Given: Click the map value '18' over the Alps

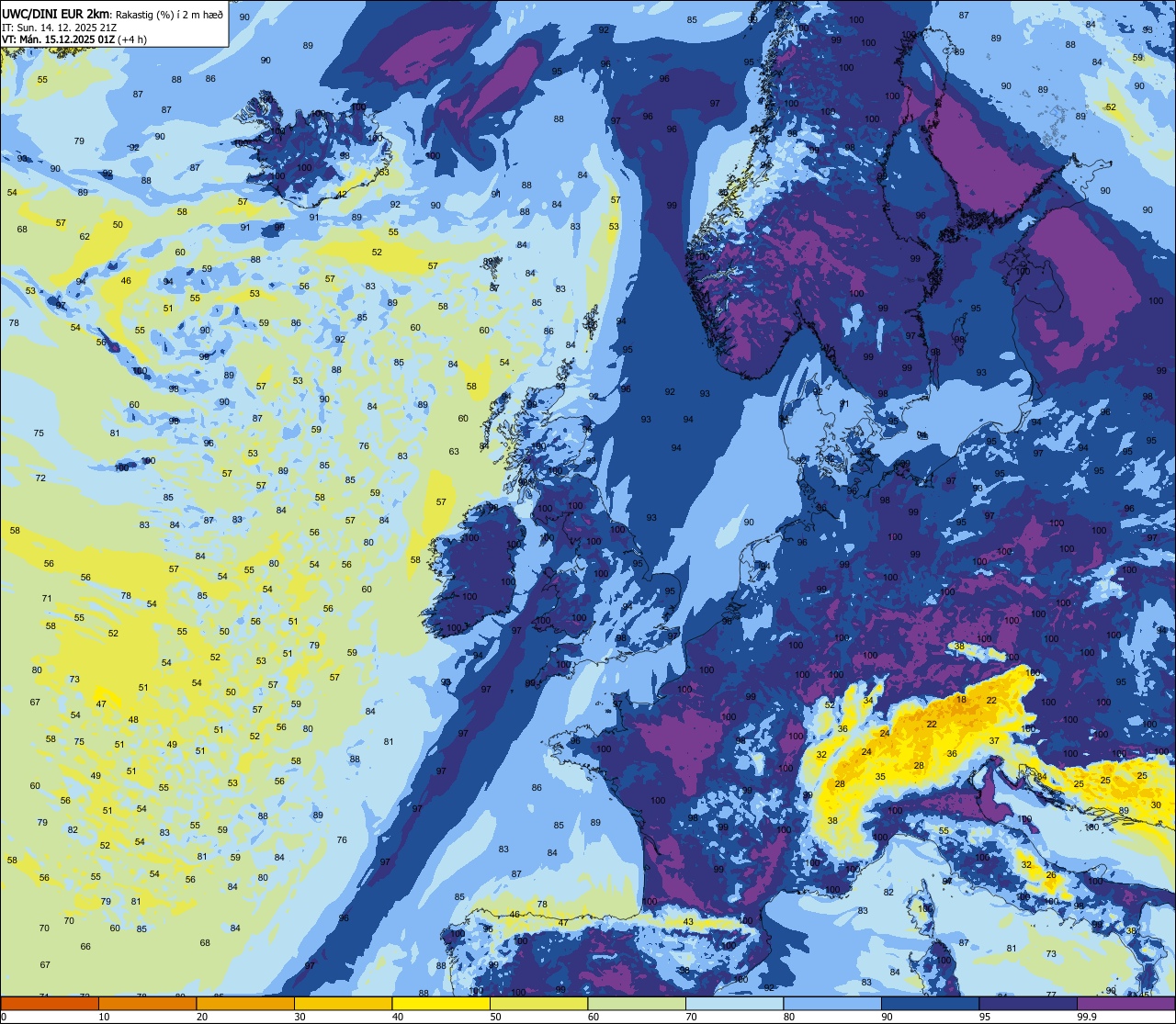Looking at the screenshot, I should pyautogui.click(x=961, y=700).
